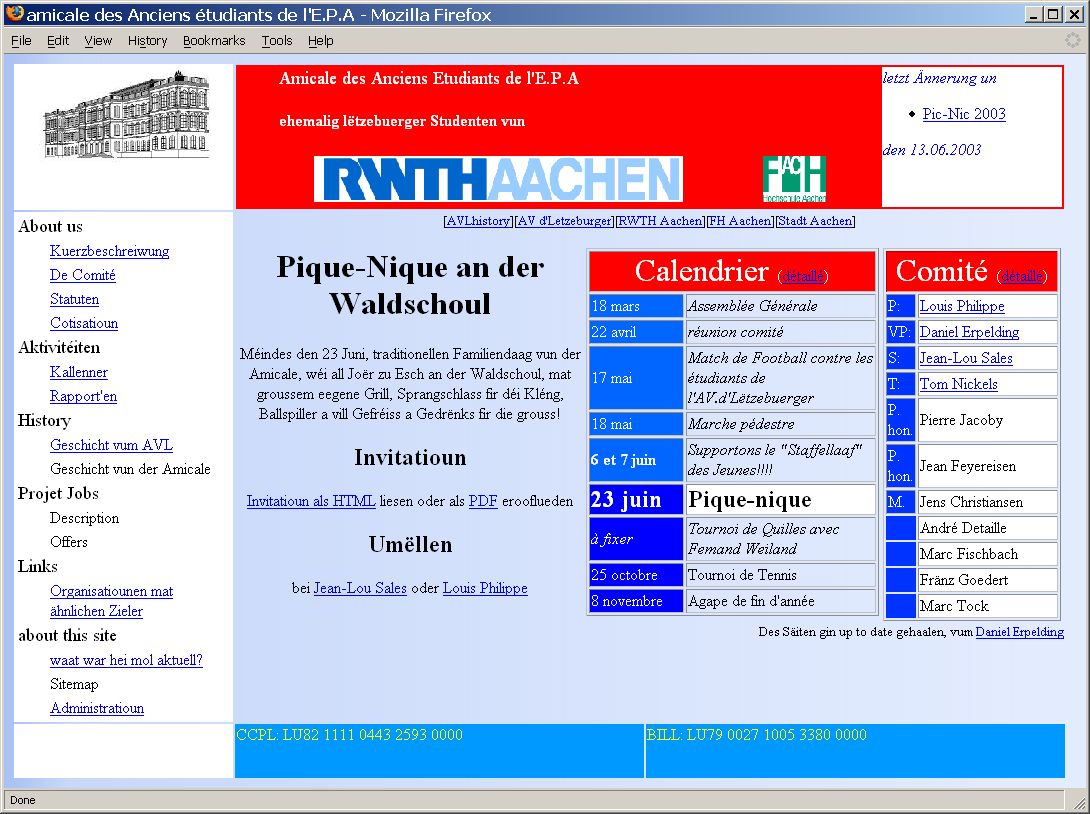1090x814 pixels.
Task: Click the 'Agape de fin d'année' entry
Action: [780, 601]
